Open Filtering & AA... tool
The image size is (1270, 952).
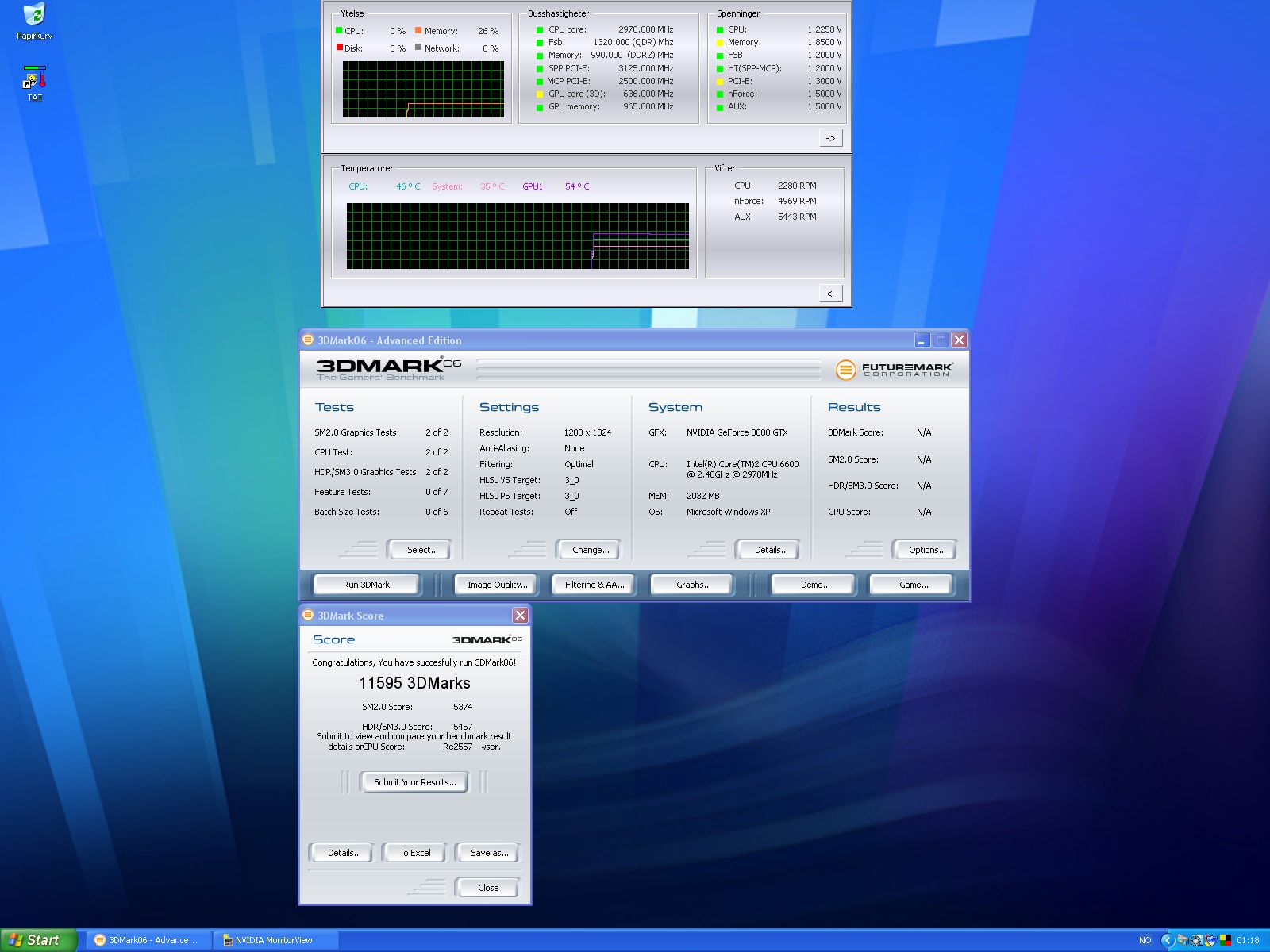(x=595, y=585)
